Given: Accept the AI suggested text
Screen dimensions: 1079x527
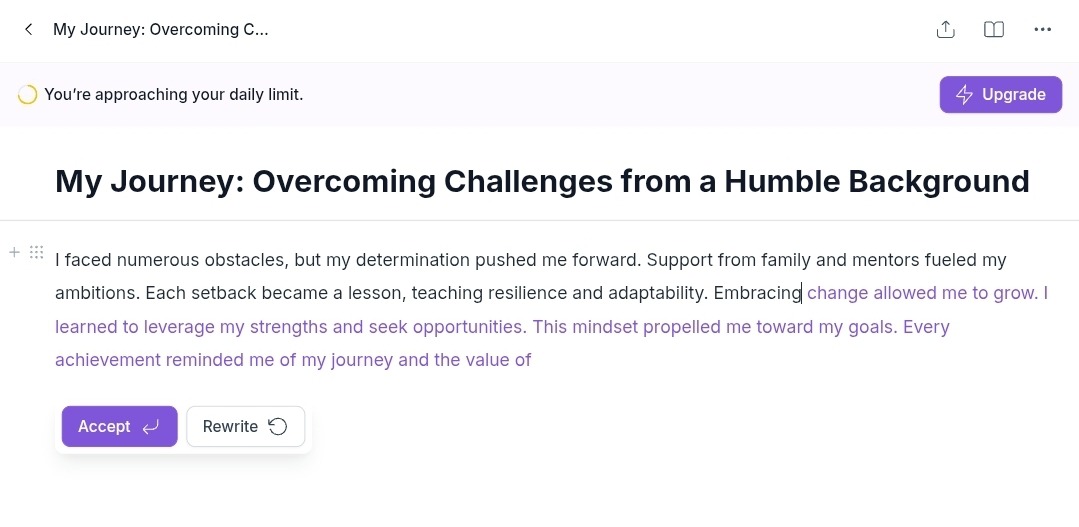Looking at the screenshot, I should (120, 427).
